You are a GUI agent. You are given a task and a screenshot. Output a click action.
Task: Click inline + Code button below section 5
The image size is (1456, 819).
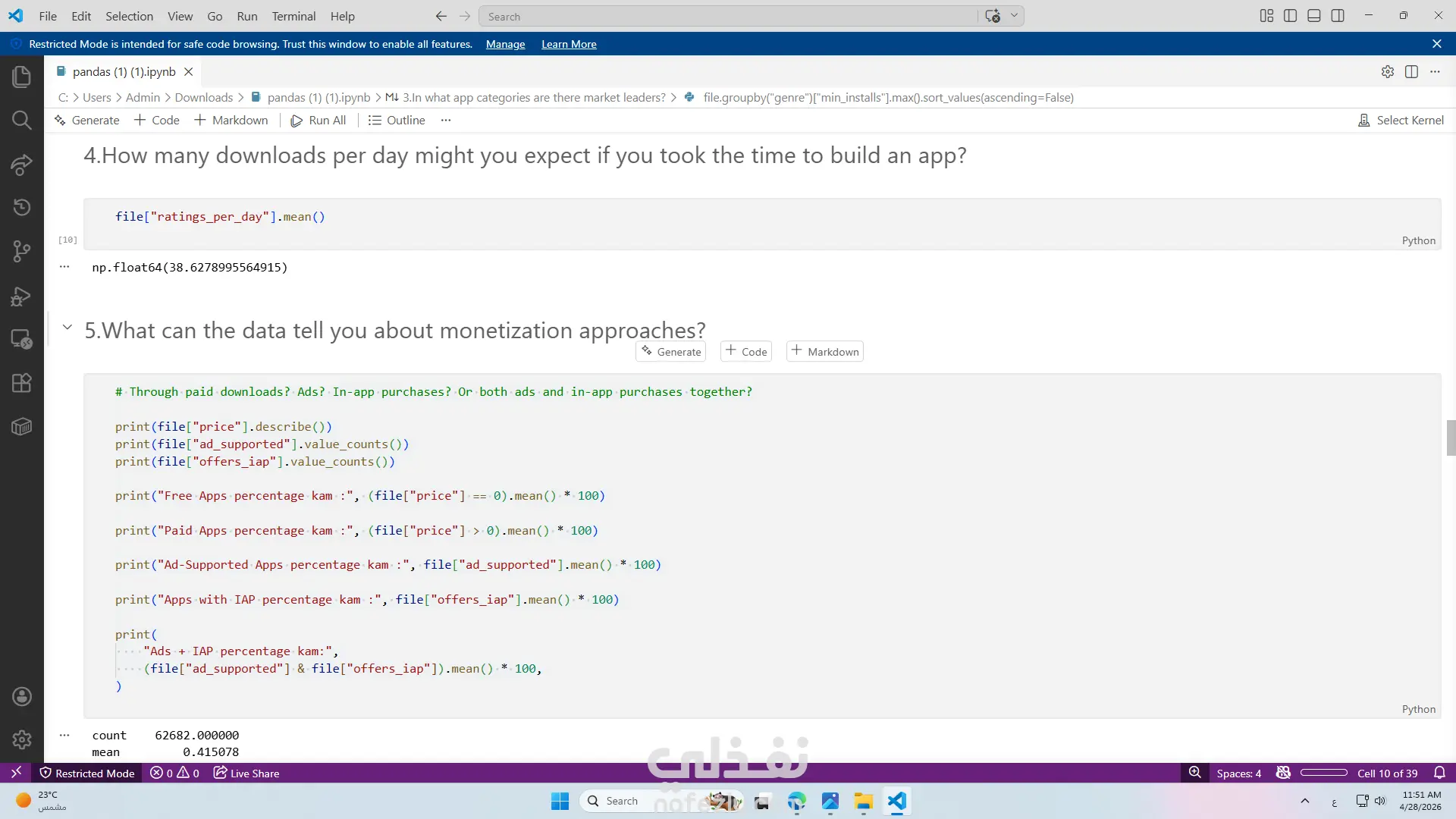point(746,351)
